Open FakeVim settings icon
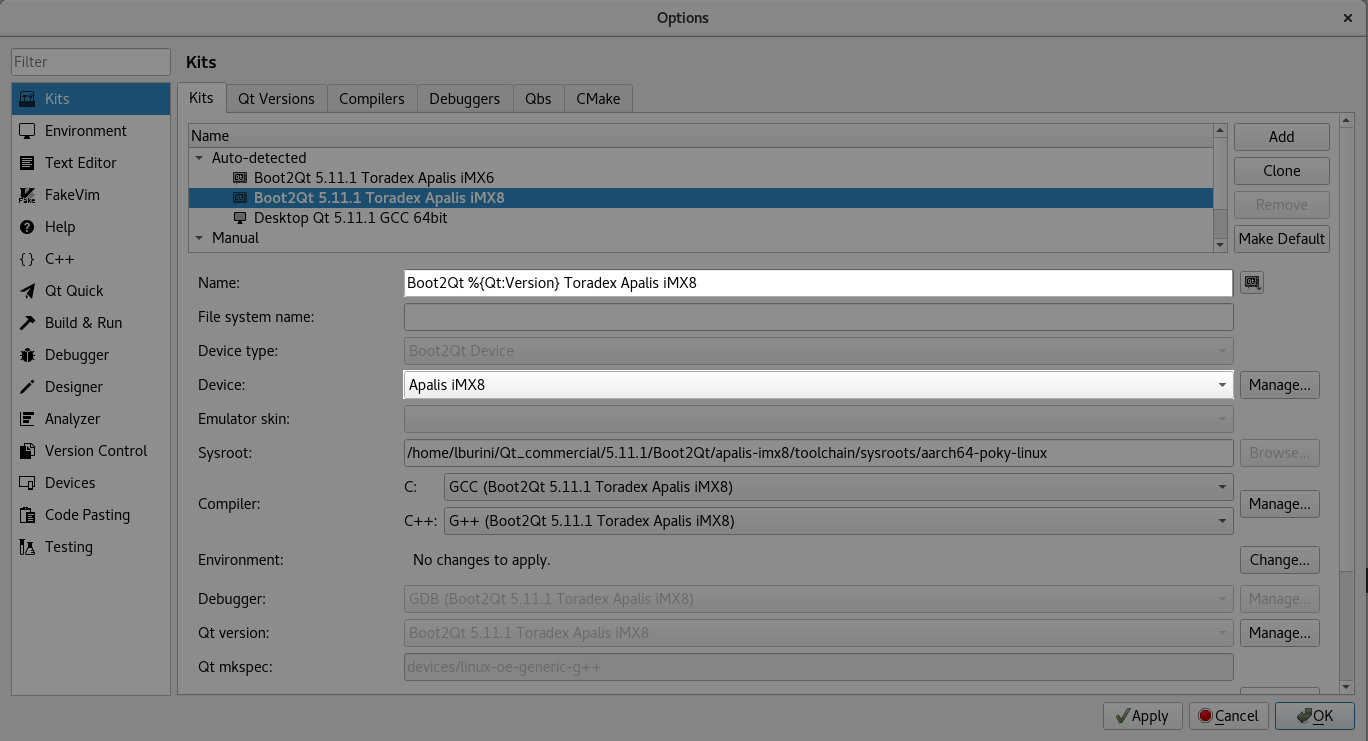1368x741 pixels. (x=27, y=195)
